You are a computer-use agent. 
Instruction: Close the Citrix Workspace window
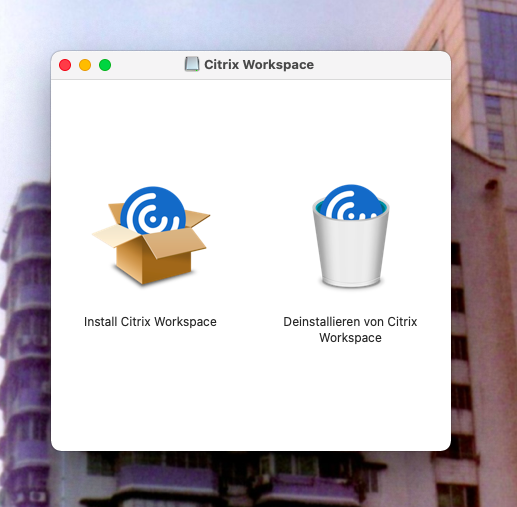click(x=65, y=65)
